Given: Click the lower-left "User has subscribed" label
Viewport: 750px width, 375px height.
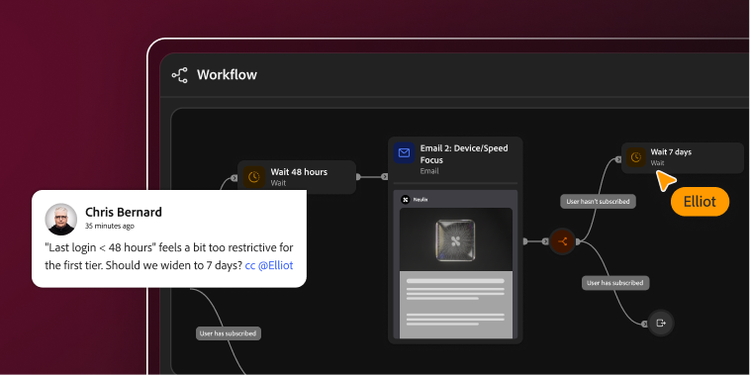Looking at the screenshot, I should click(x=228, y=333).
